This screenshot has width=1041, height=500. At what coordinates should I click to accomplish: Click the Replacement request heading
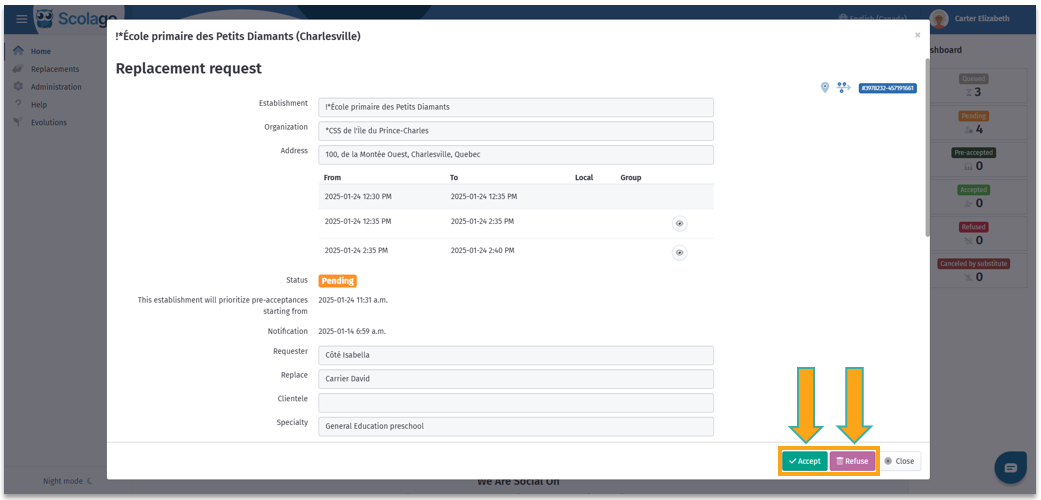(189, 68)
